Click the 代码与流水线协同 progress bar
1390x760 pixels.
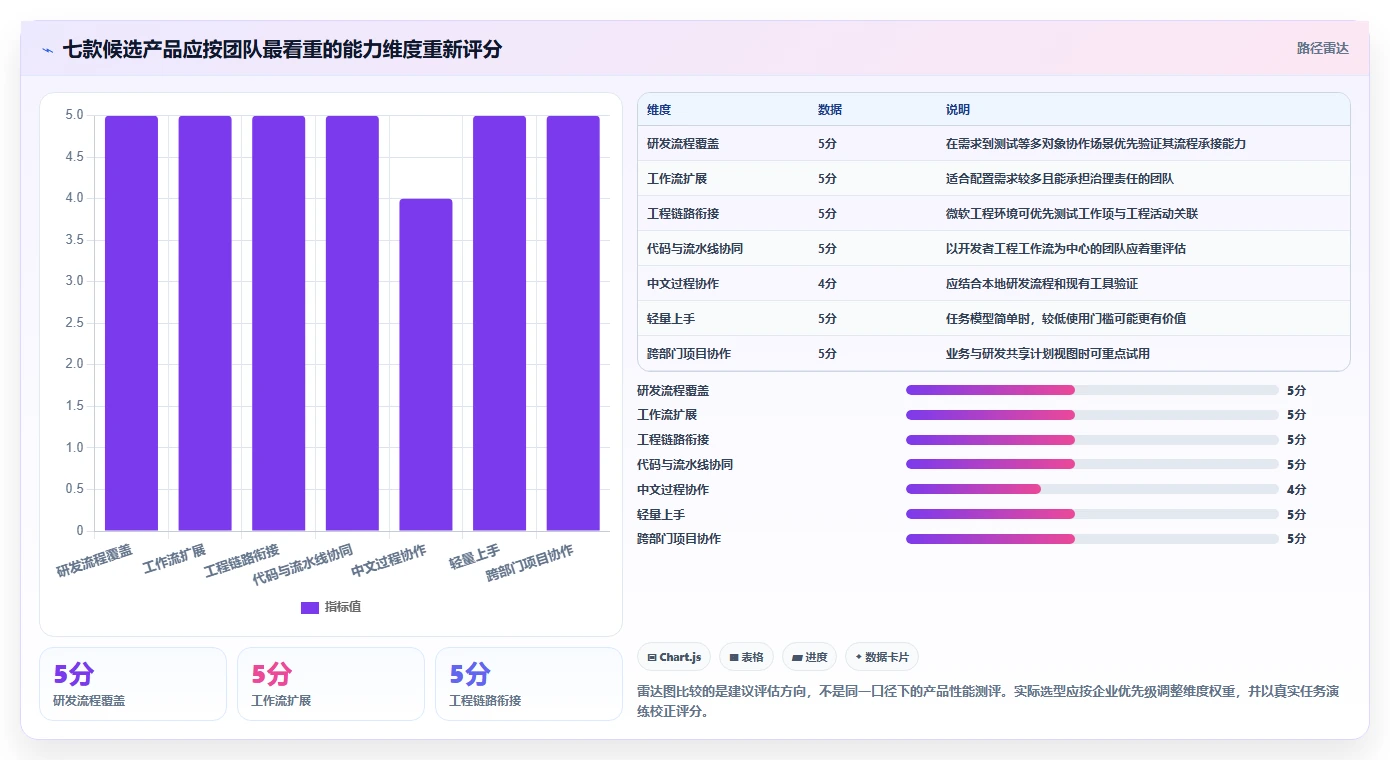(x=1092, y=464)
